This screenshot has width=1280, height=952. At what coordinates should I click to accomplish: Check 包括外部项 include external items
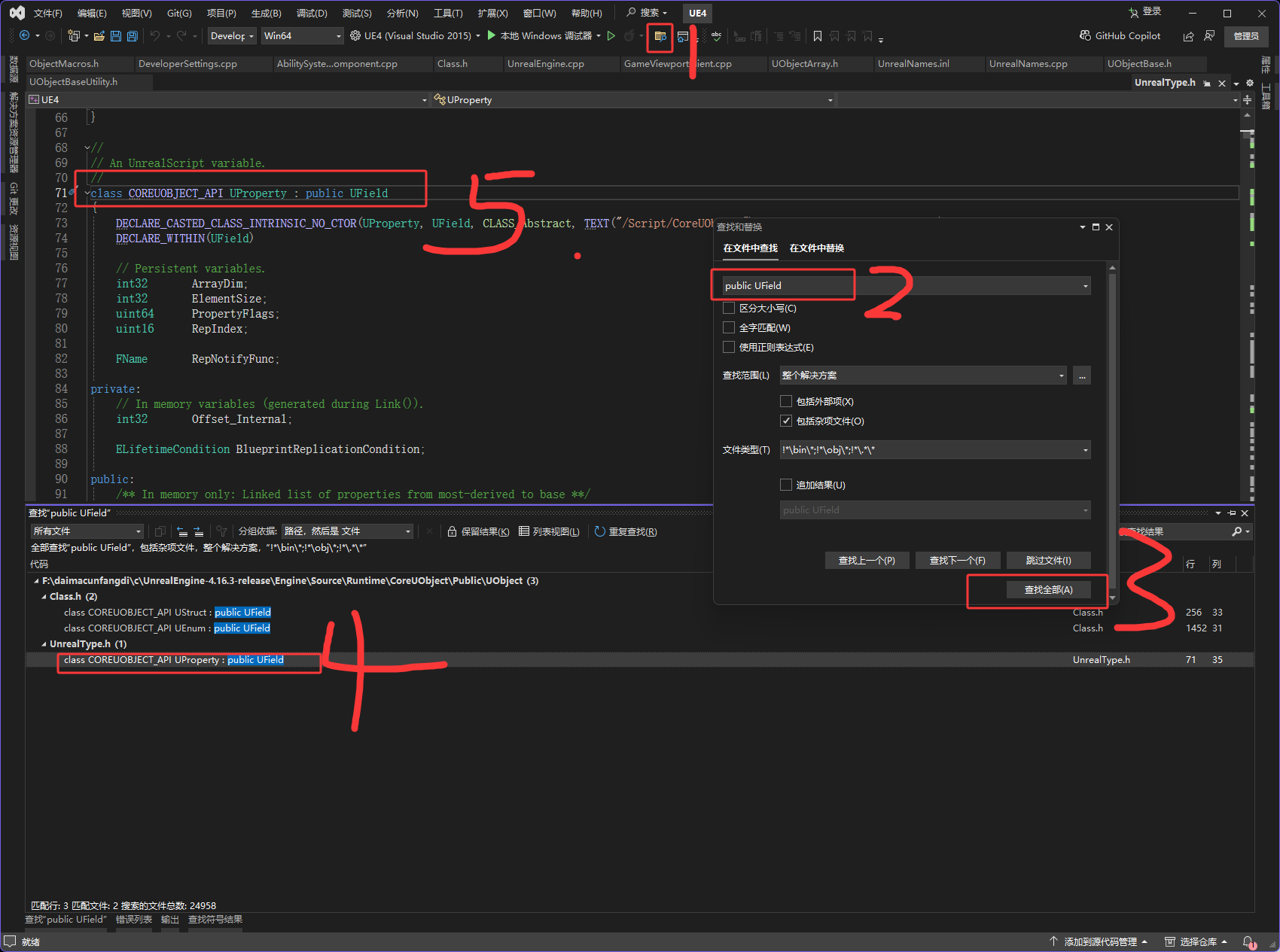click(786, 401)
